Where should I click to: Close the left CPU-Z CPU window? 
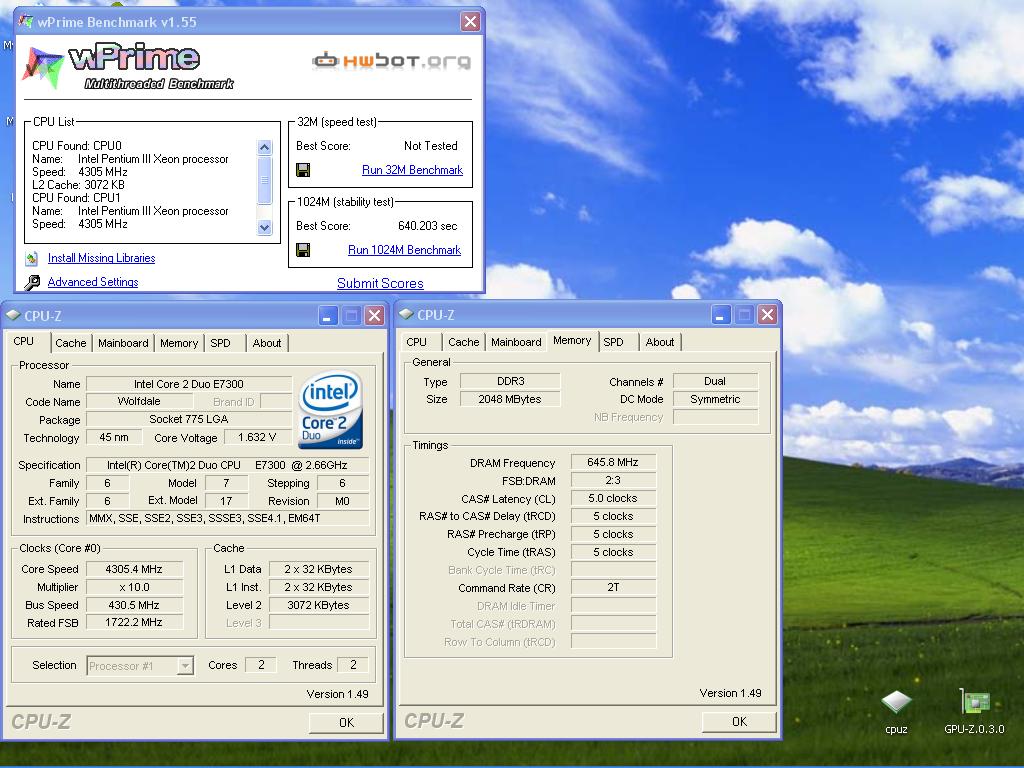(374, 316)
